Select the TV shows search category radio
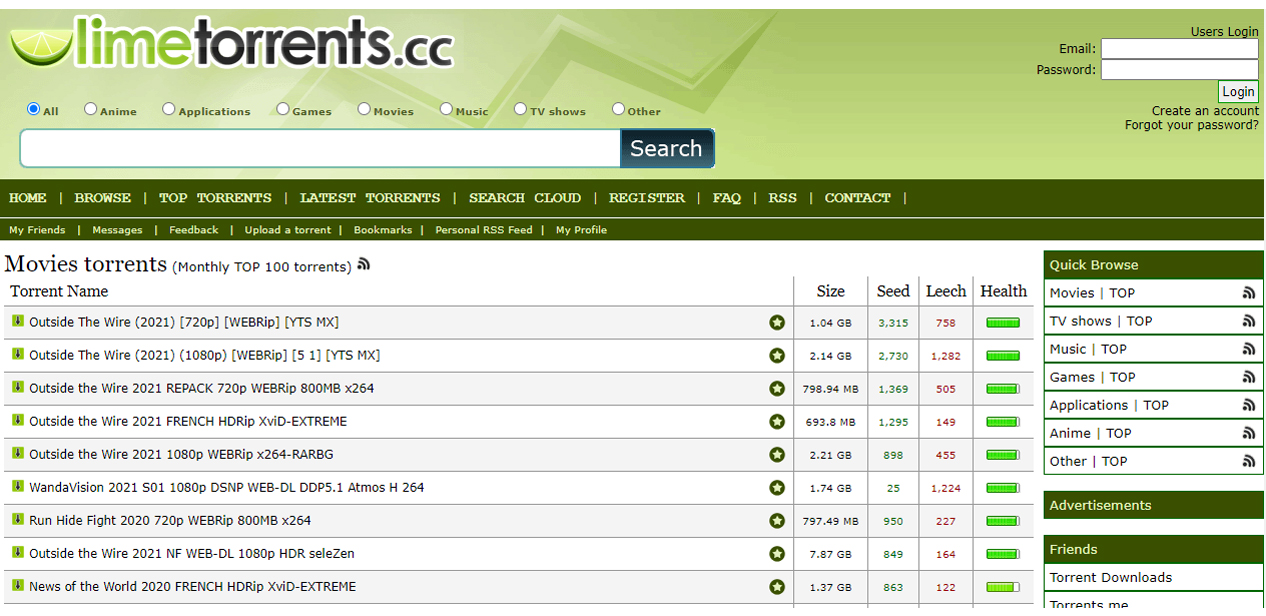The image size is (1266, 616). pos(520,109)
